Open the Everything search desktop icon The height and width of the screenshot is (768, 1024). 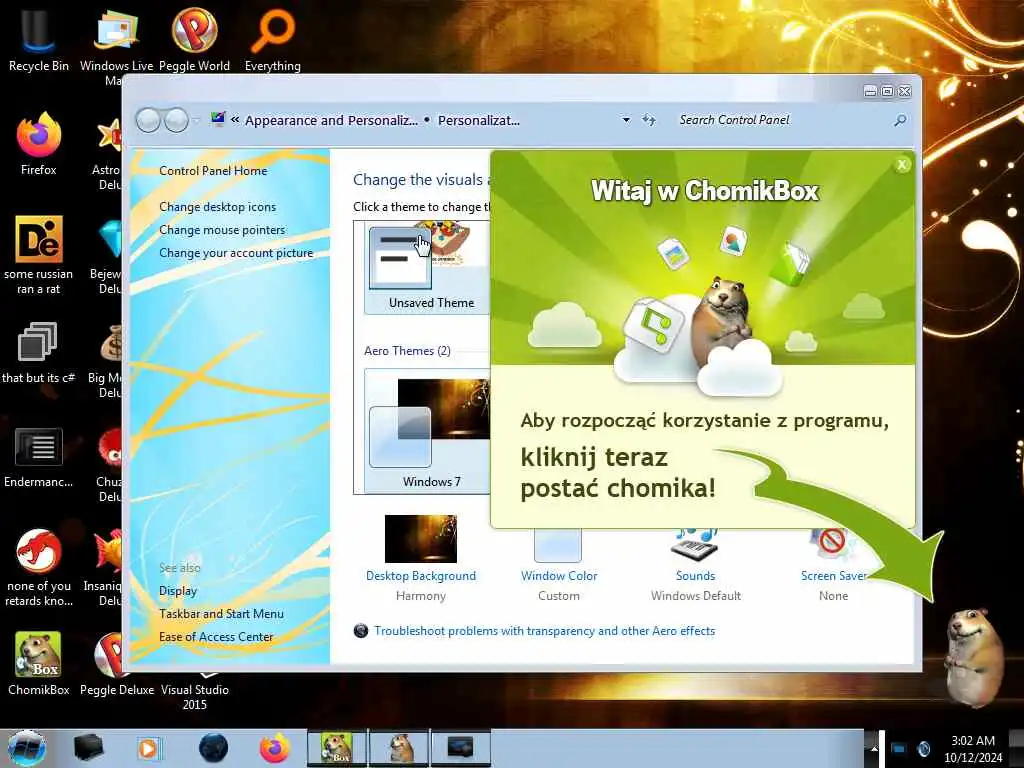pos(273,39)
